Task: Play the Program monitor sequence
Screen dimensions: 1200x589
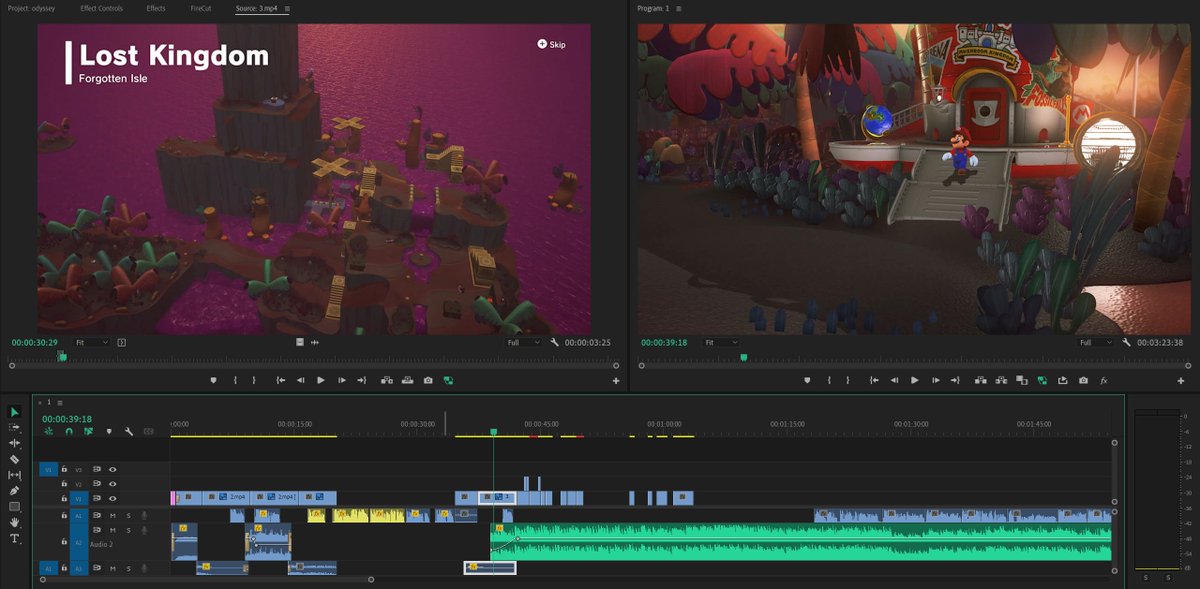Action: (914, 380)
